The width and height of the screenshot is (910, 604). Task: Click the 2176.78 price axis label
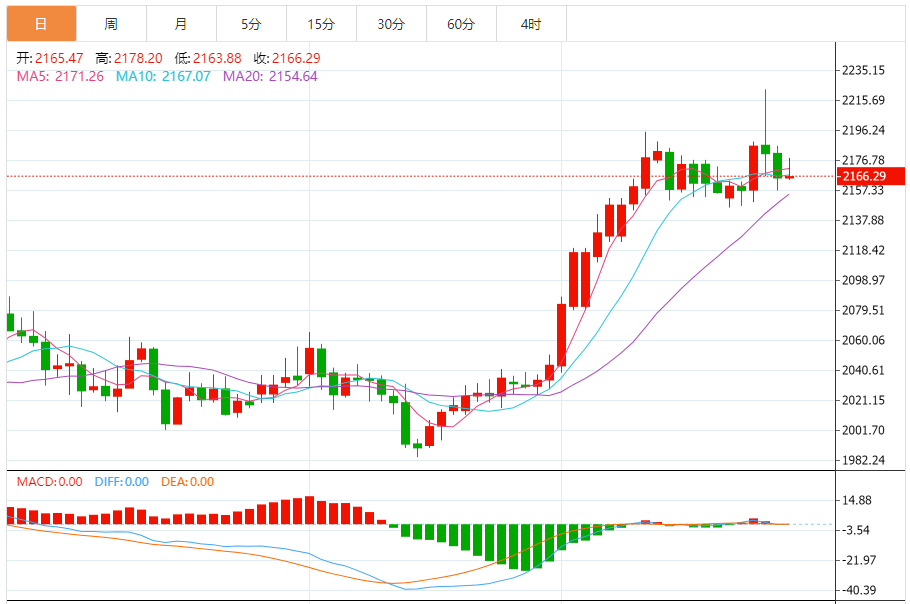(x=863, y=160)
